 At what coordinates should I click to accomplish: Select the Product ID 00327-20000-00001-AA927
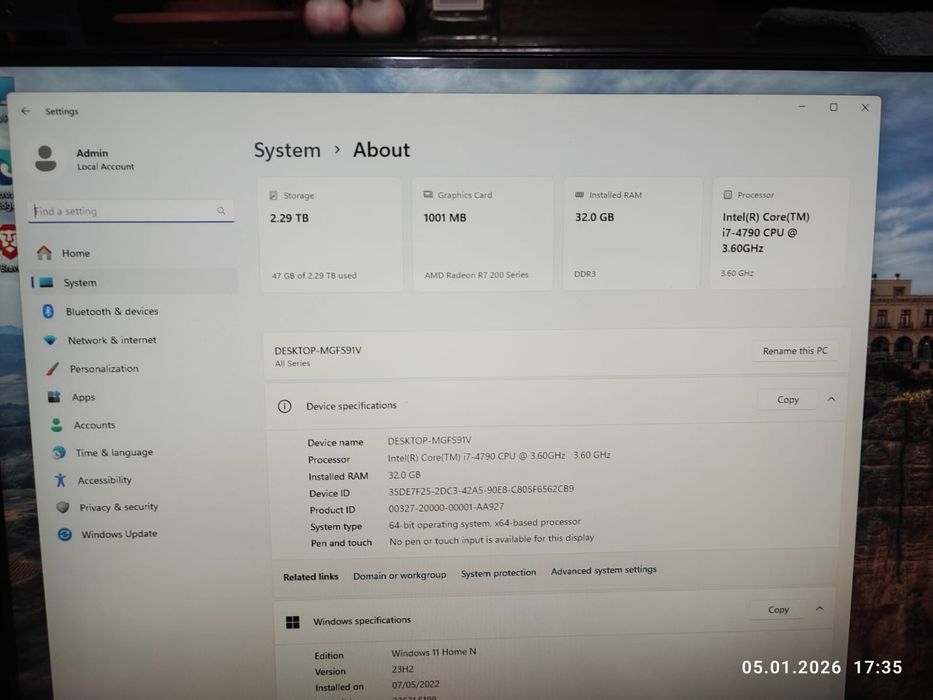pos(446,508)
